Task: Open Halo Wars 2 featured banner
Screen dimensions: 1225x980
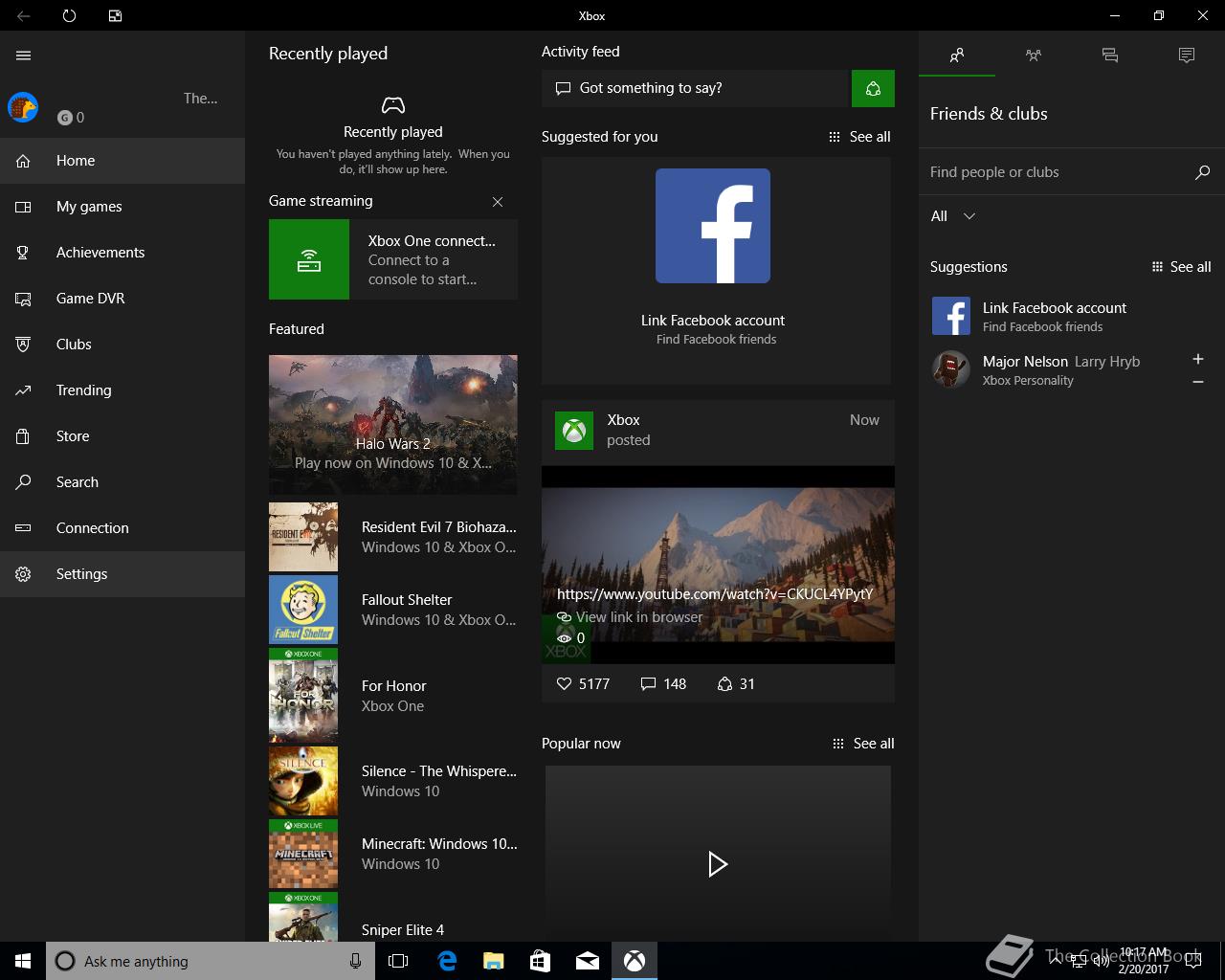Action: pos(393,425)
